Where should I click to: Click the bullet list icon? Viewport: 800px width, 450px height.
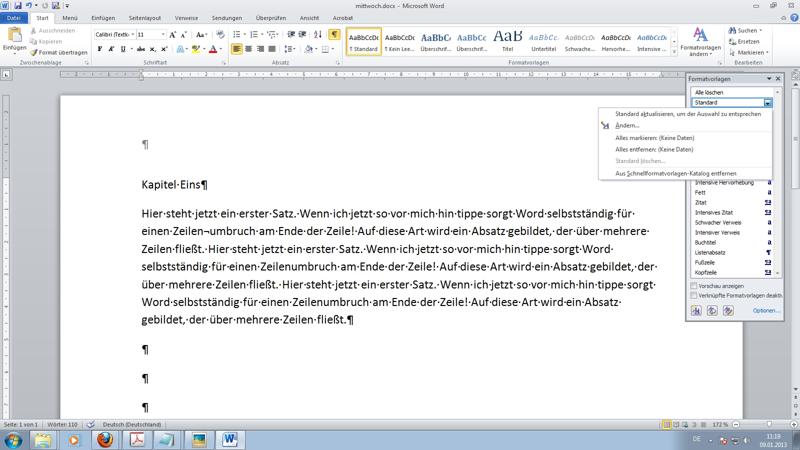(x=238, y=34)
